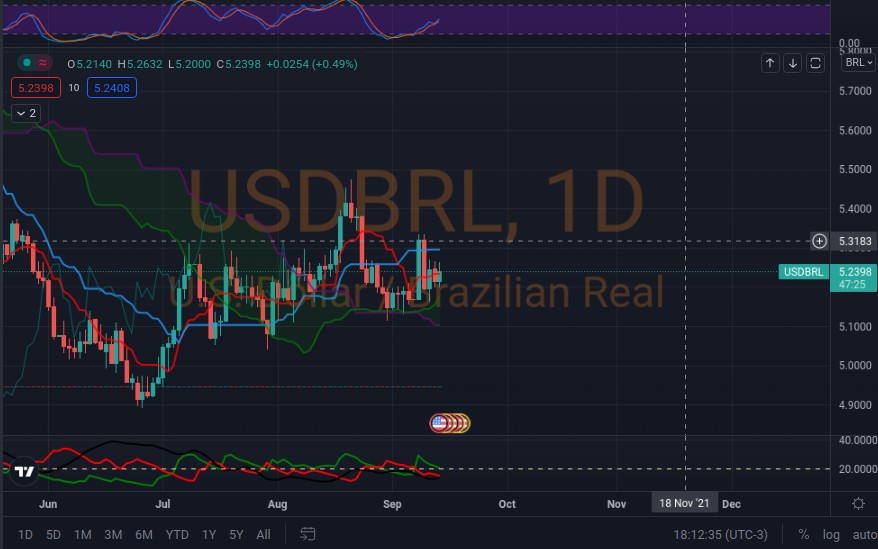Toggle auto scale mode
Screen dimensions: 878x549
click(x=860, y=534)
